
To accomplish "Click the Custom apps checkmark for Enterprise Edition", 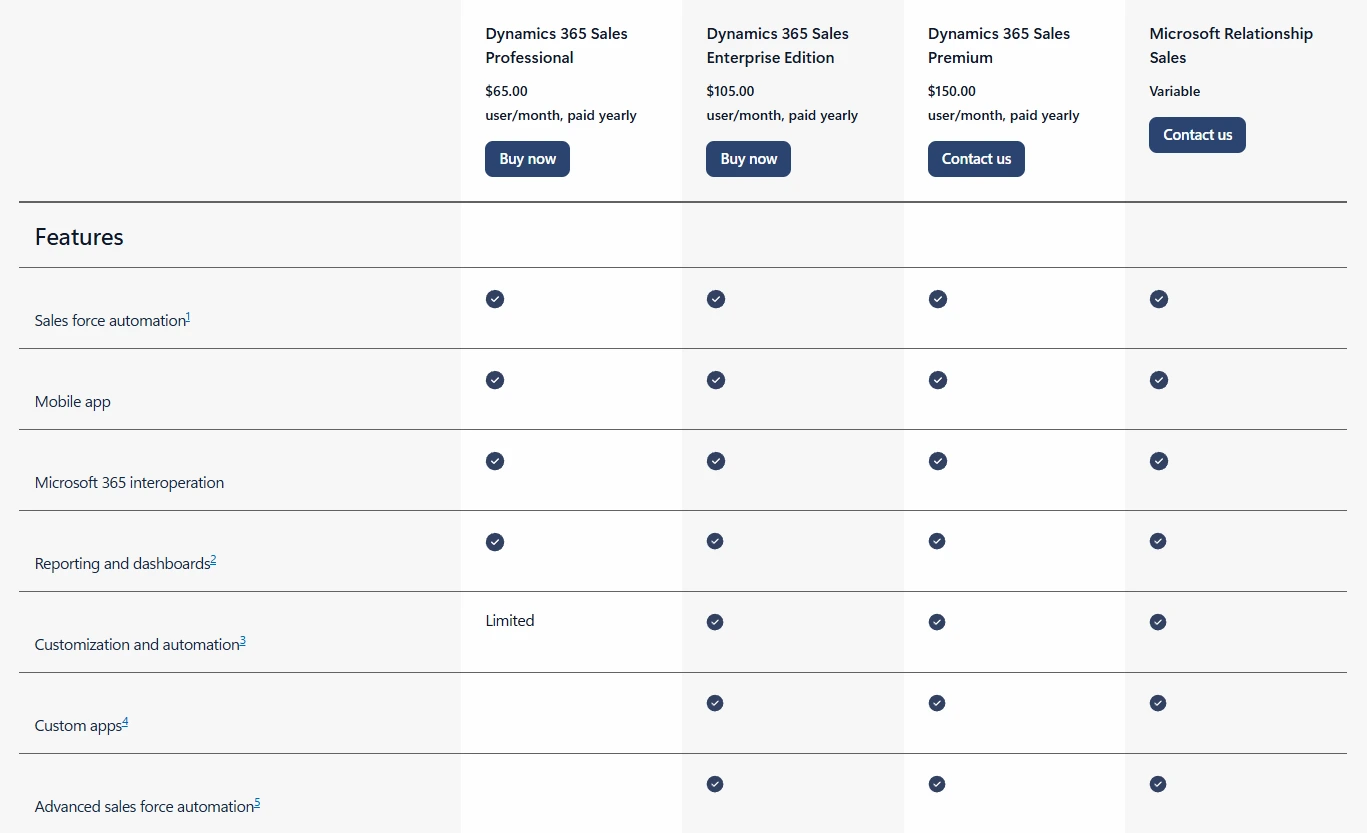I will [715, 703].
